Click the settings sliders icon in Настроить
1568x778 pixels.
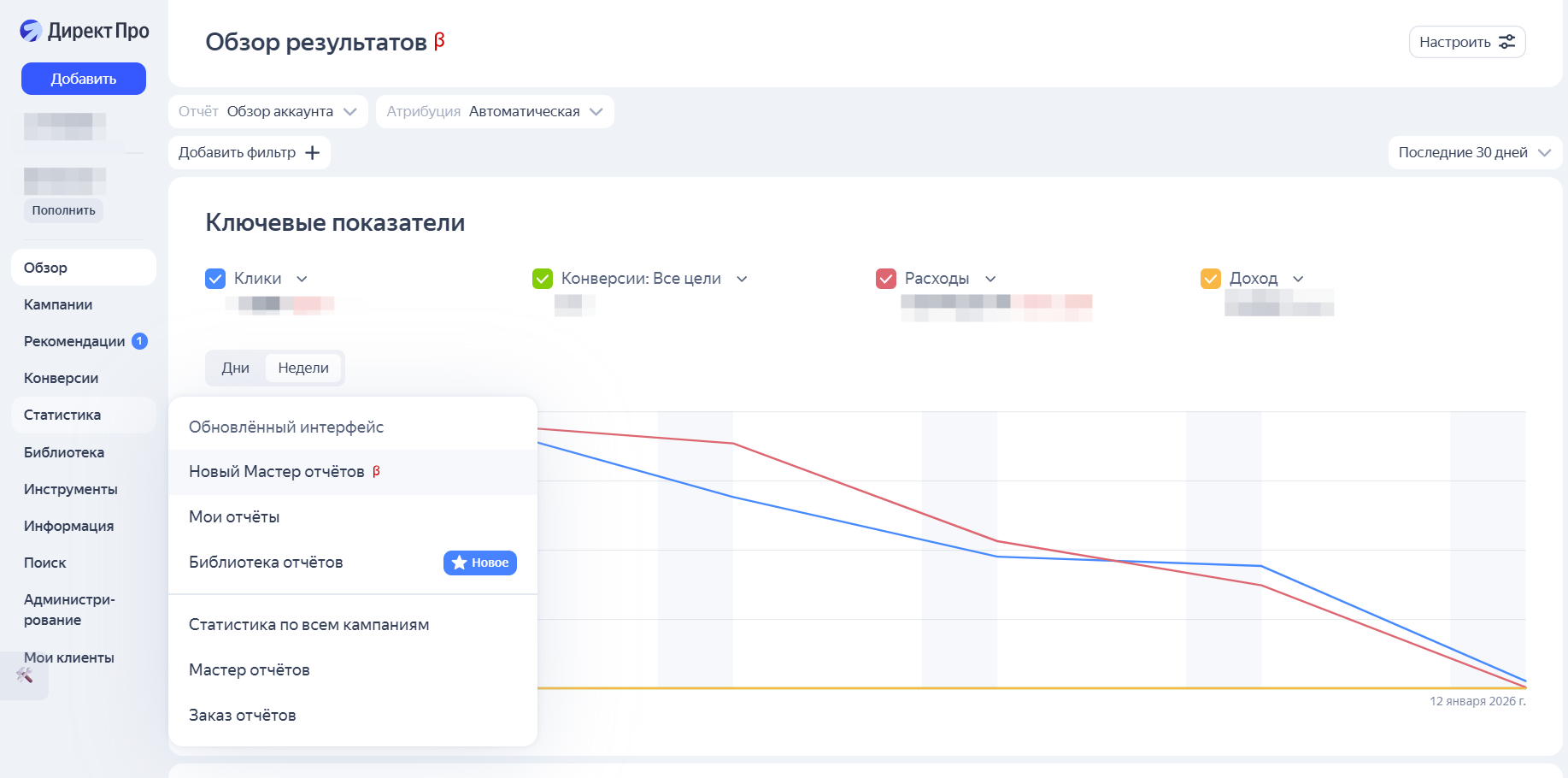[x=1507, y=42]
